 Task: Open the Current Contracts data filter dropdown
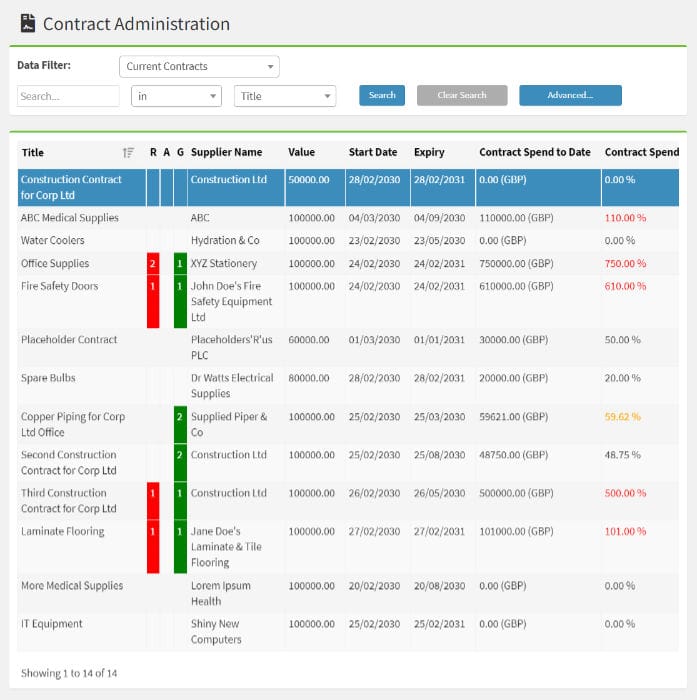coord(199,67)
